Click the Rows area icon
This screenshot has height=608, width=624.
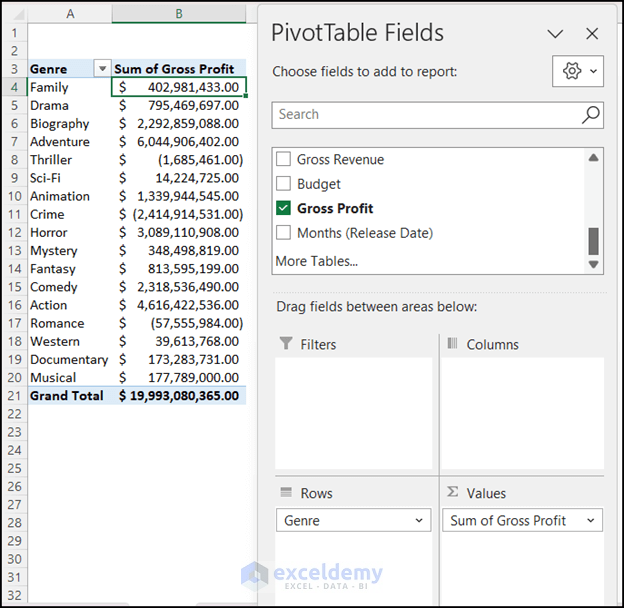tap(286, 492)
